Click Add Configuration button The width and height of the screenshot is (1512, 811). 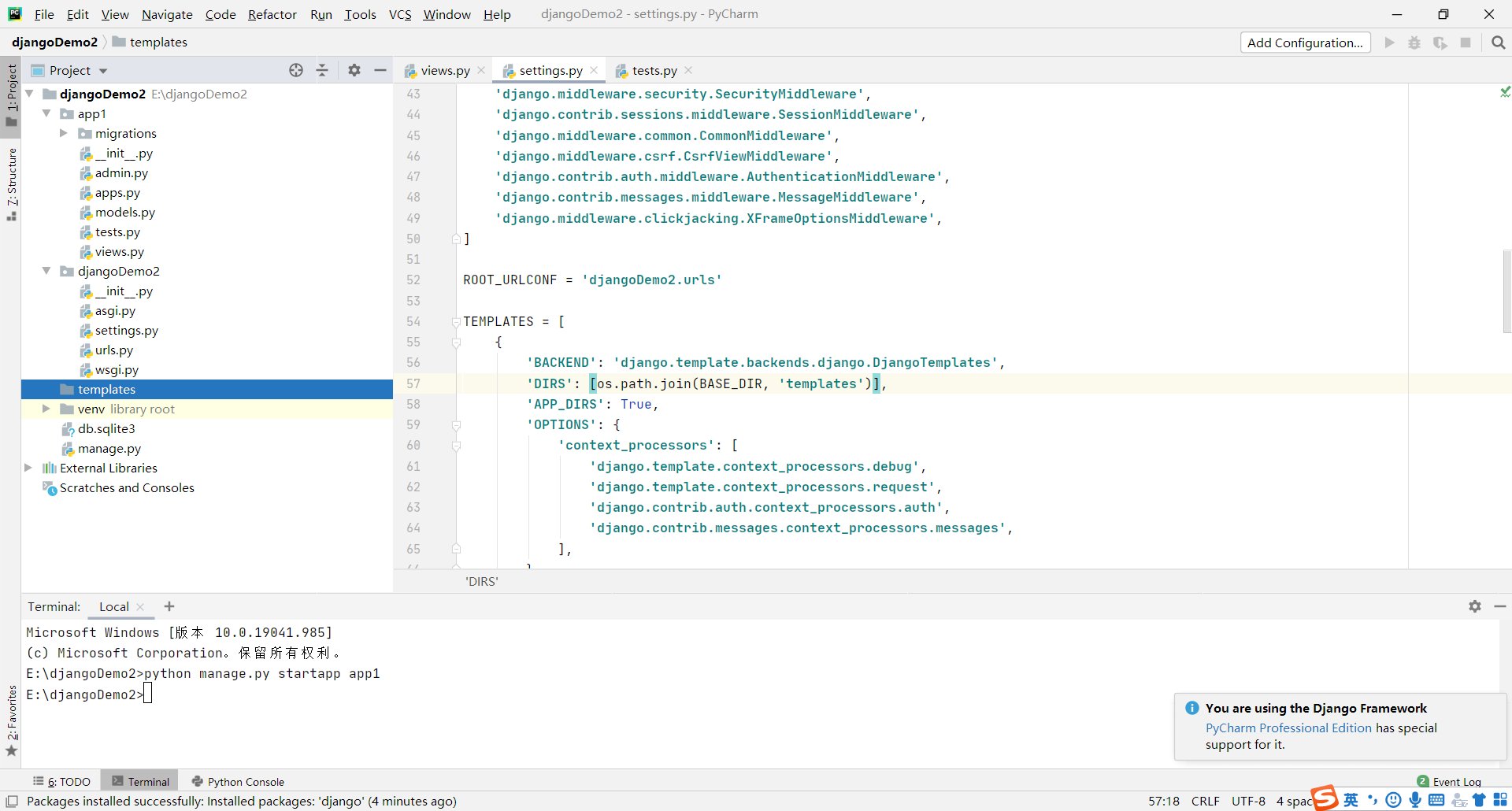coord(1305,43)
